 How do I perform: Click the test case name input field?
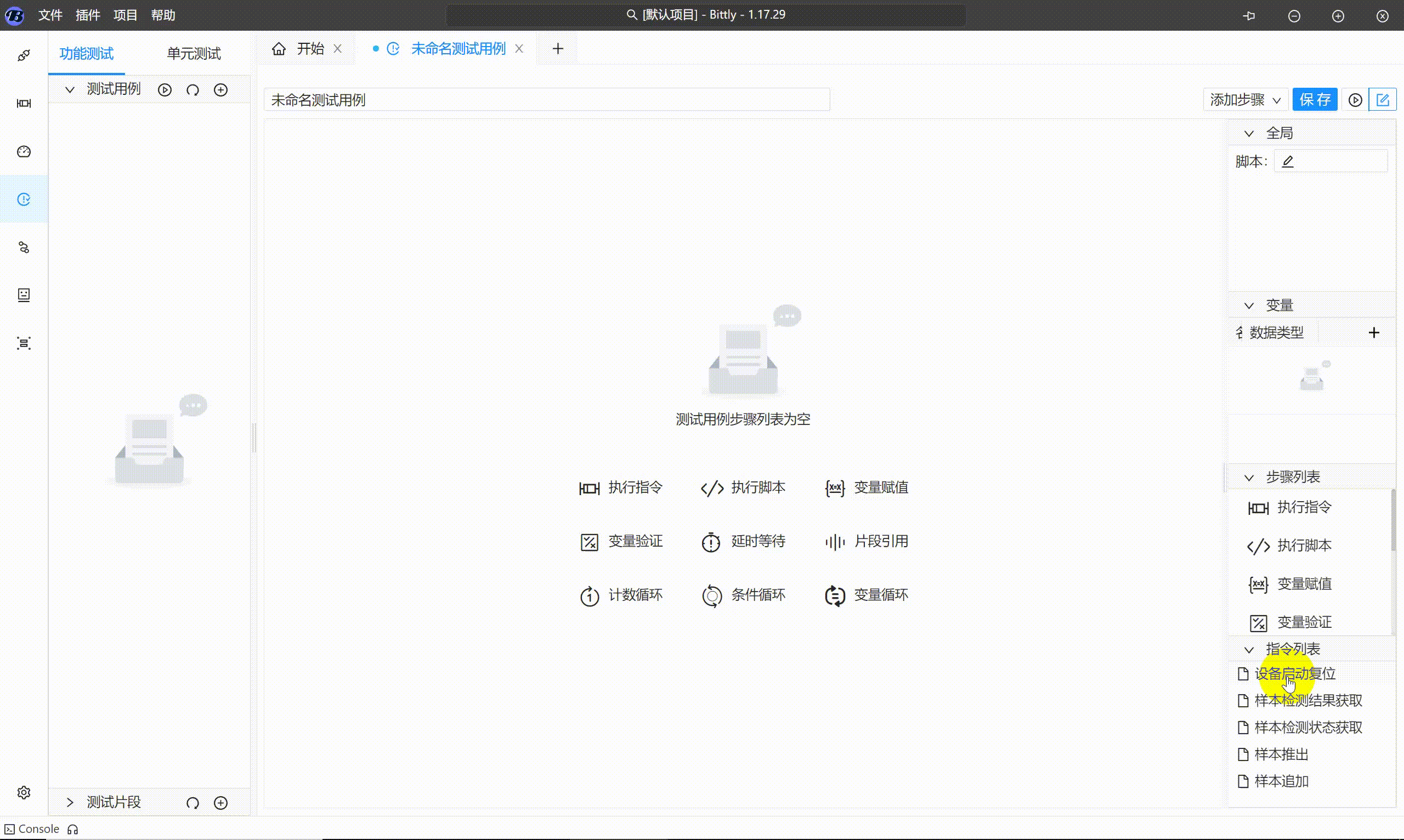pyautogui.click(x=546, y=99)
